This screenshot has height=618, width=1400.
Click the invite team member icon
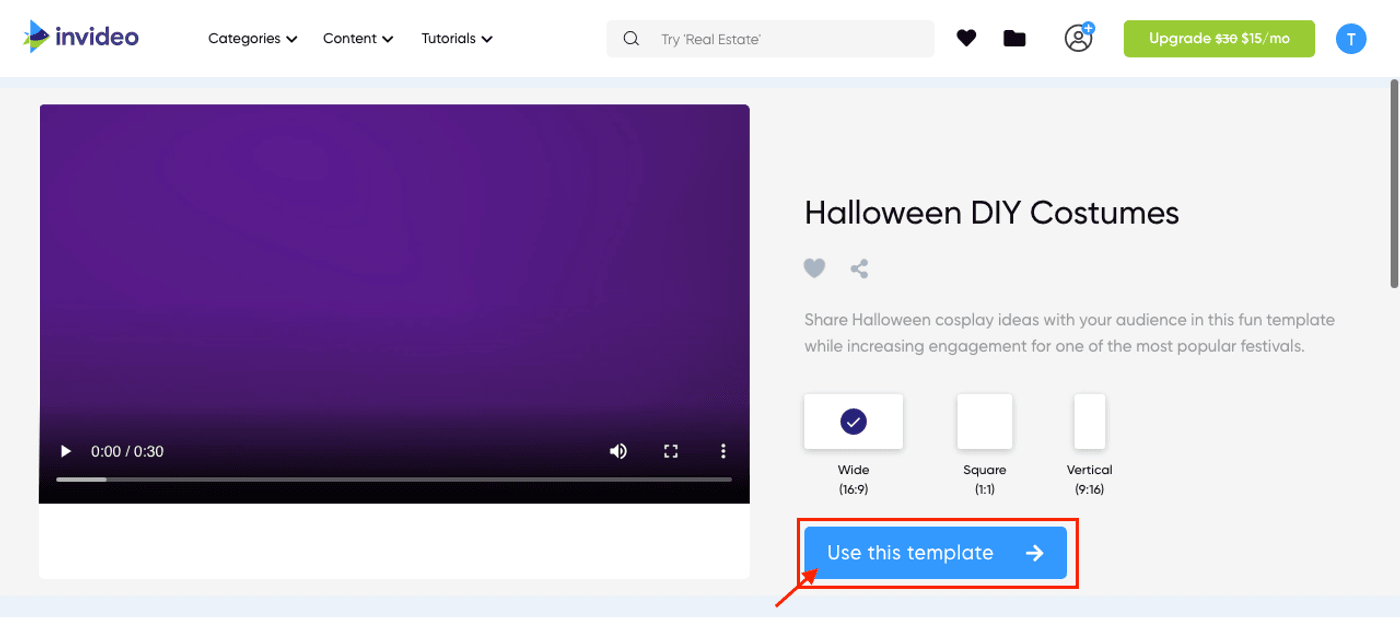(1077, 38)
